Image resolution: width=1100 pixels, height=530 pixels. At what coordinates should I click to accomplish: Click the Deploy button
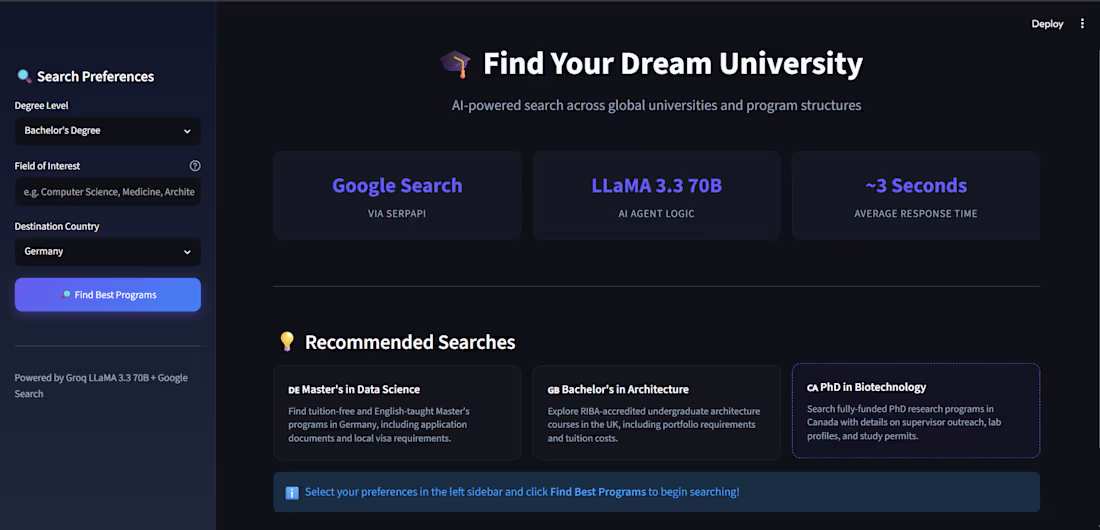tap(1047, 24)
